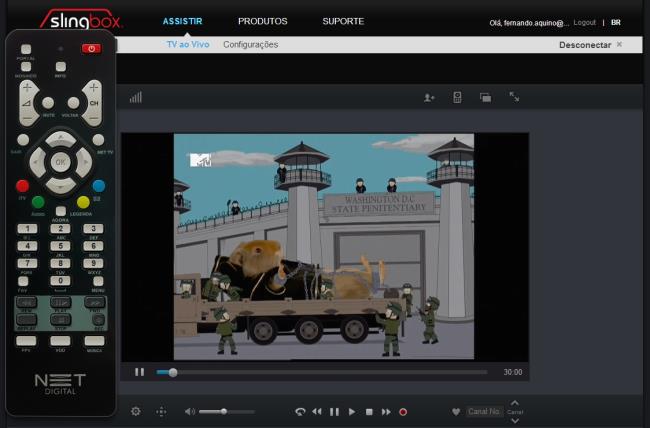Click the up arrow on the remote d-pad
This screenshot has height=428, width=650.
click(61, 139)
